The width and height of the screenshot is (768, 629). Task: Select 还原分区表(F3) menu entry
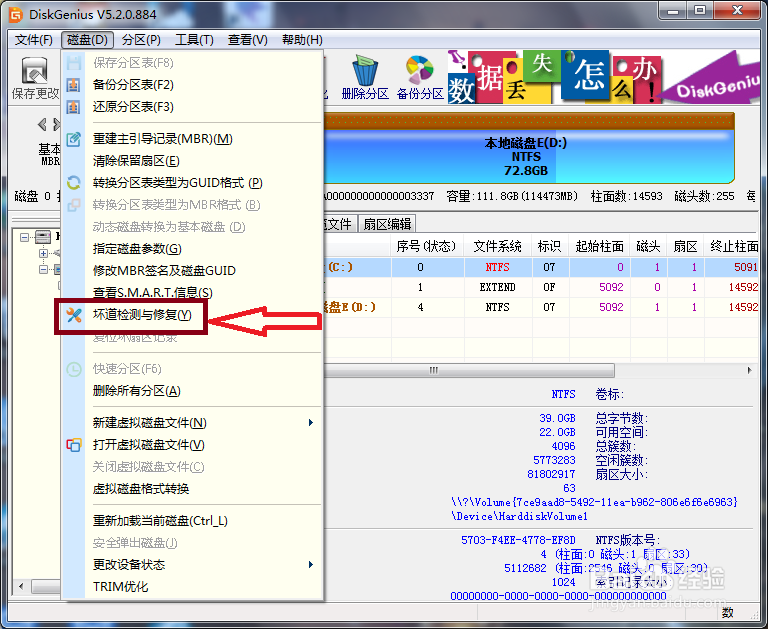(133, 107)
